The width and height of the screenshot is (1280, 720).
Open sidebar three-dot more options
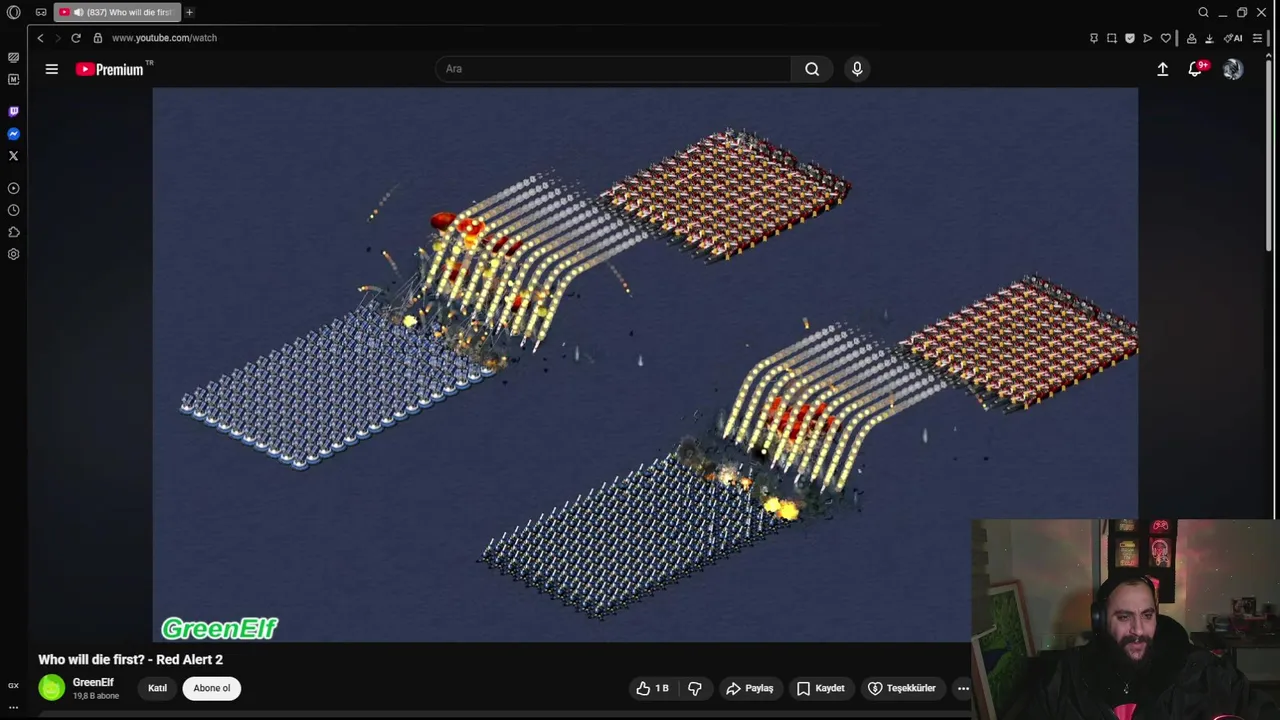tap(13, 707)
